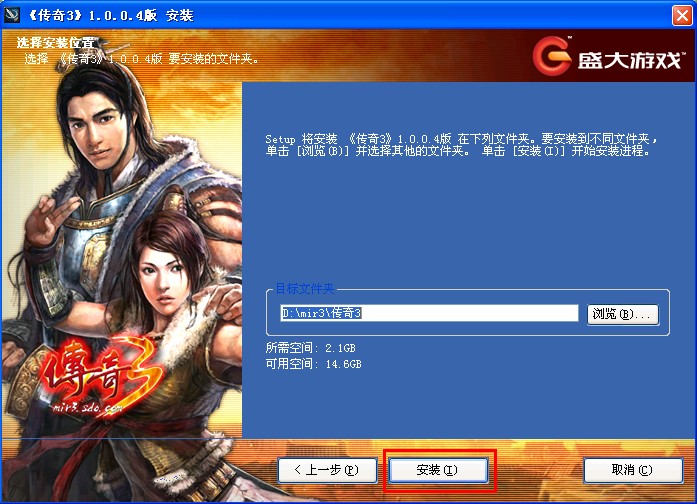The image size is (697, 504).
Task: Click the 安装(I) button to start installing
Action: pyautogui.click(x=438, y=470)
